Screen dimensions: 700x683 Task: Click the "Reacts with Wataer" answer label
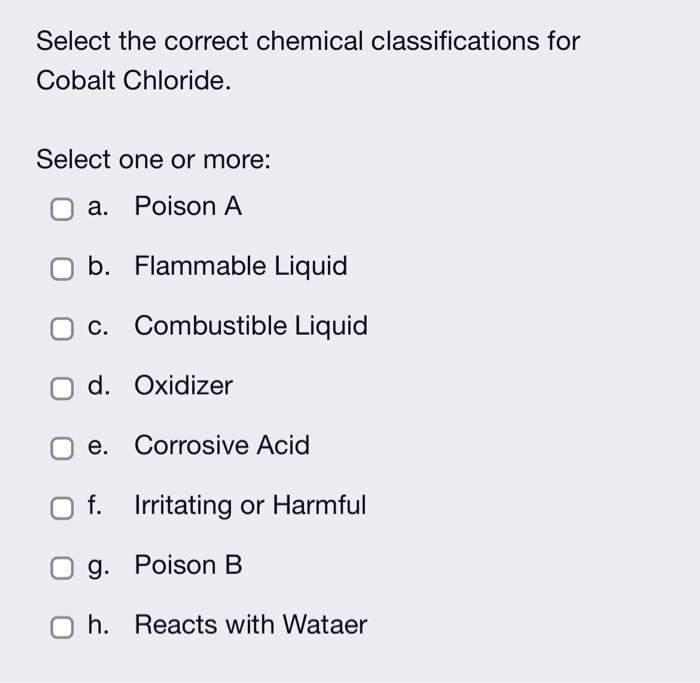click(250, 626)
